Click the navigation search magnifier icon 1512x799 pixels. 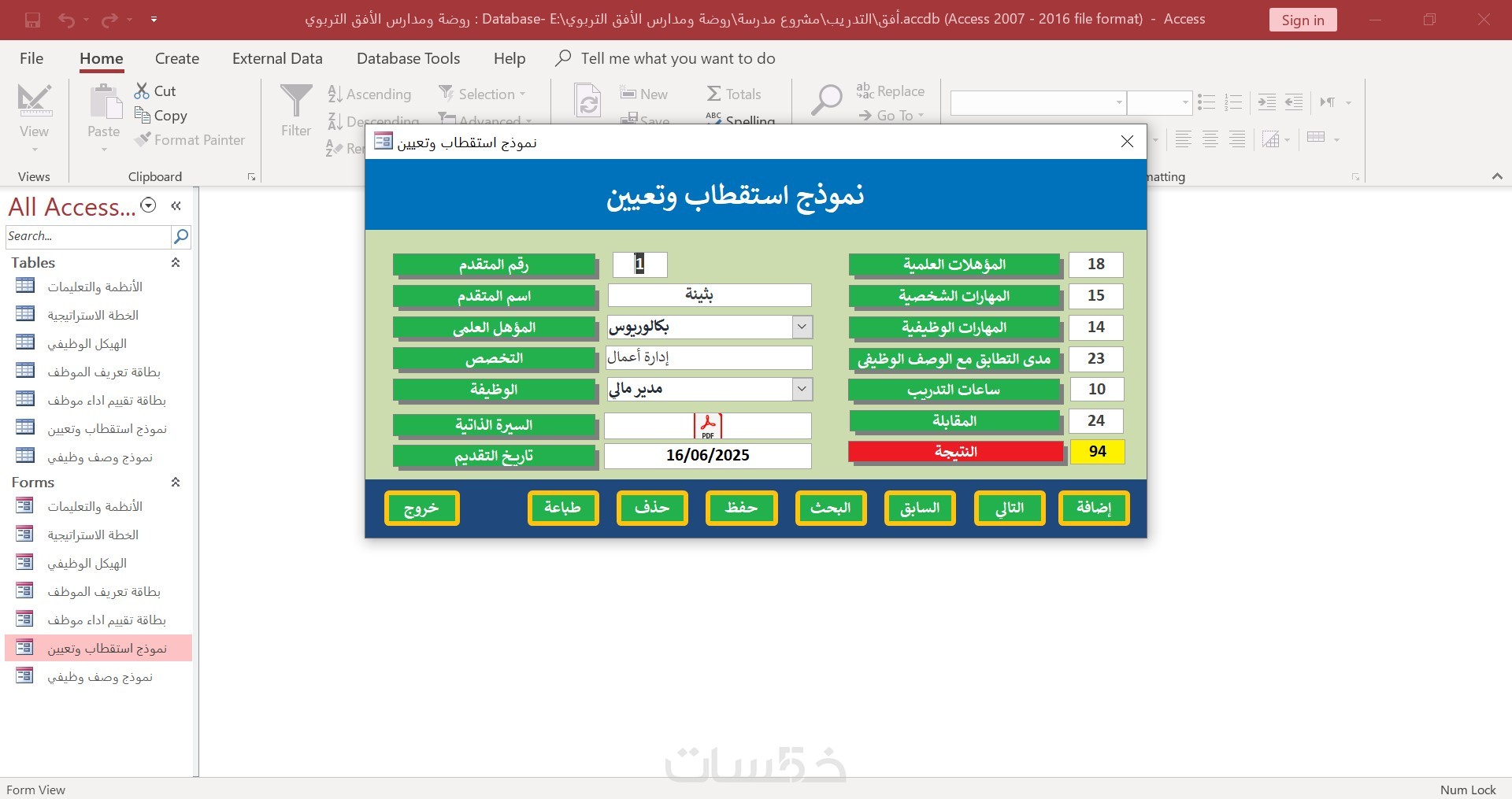point(180,236)
